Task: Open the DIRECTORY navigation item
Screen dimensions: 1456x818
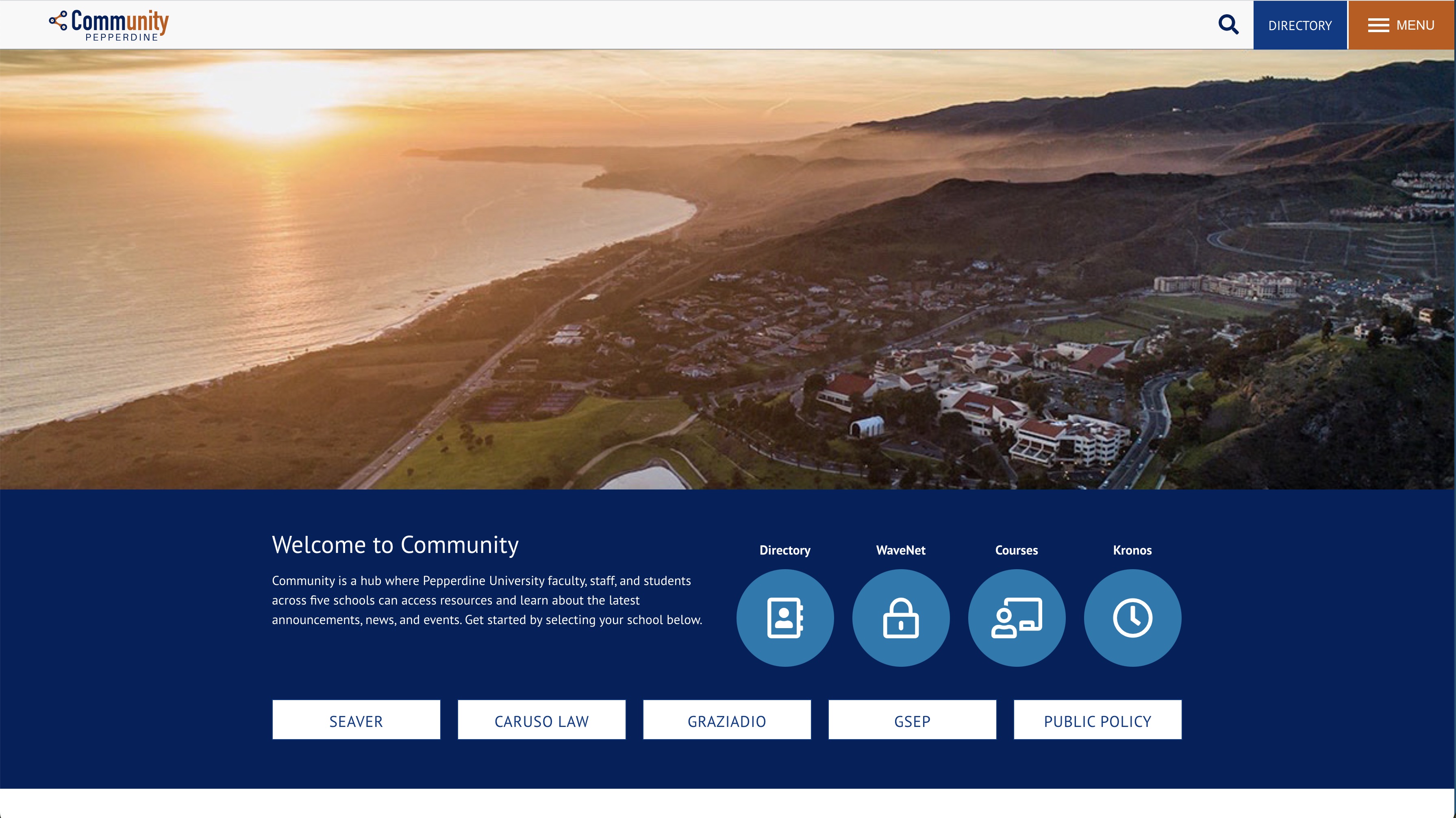Action: pos(1300,24)
